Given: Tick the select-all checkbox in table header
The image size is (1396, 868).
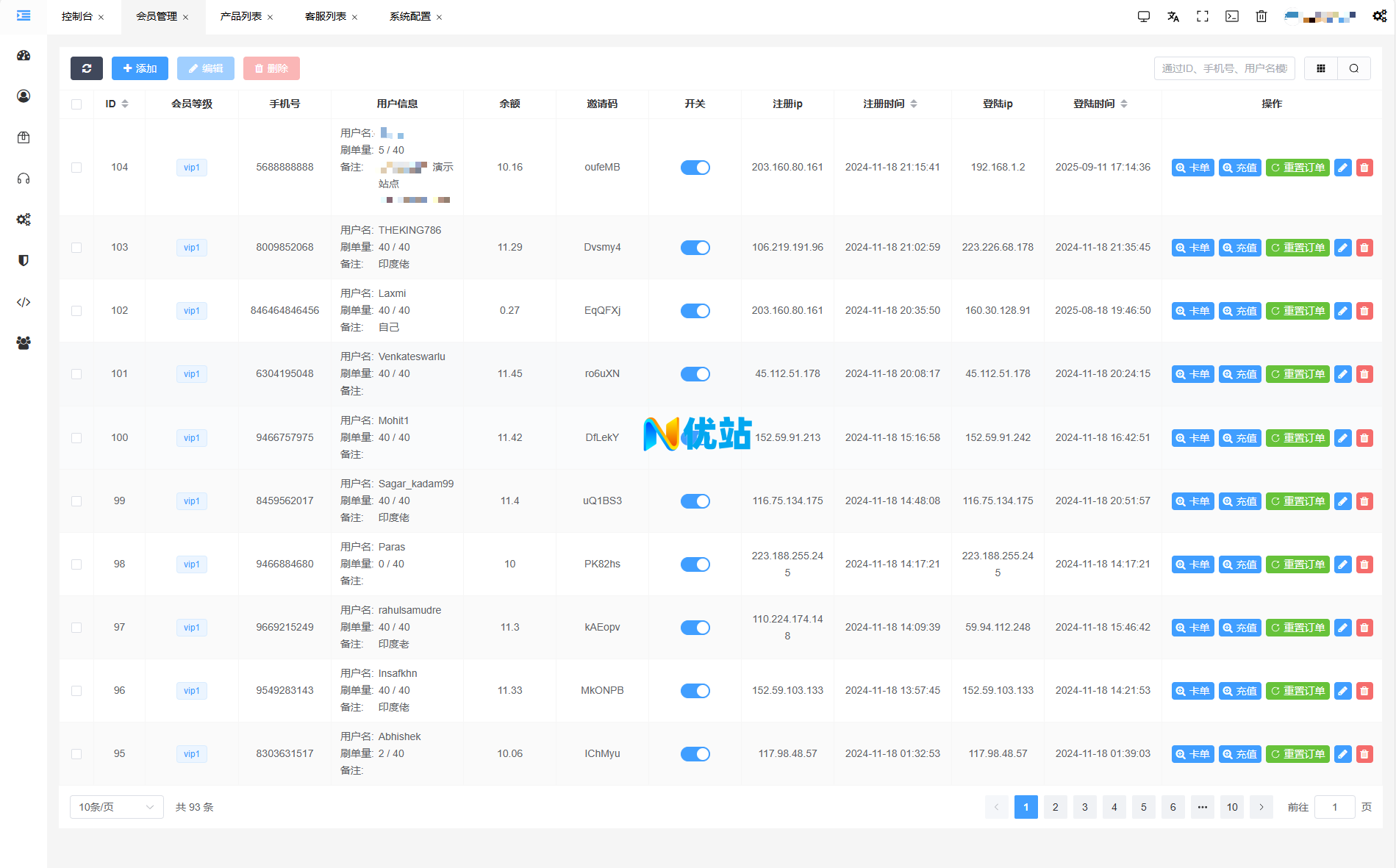Looking at the screenshot, I should [x=76, y=104].
